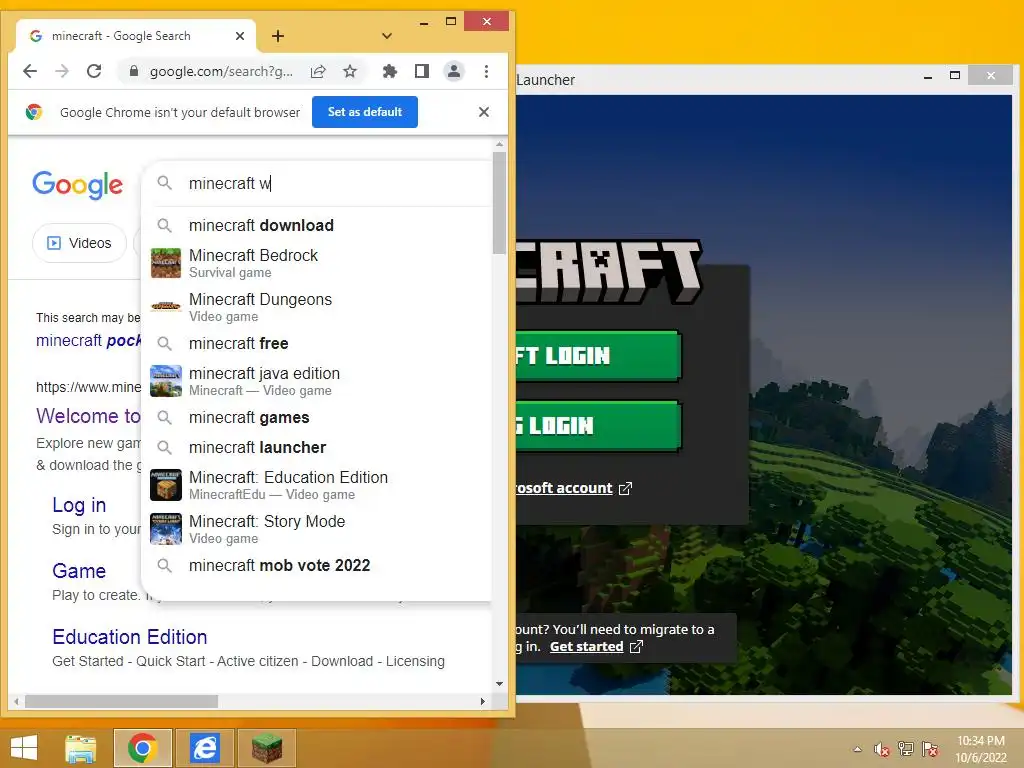Open Internet Explorer from the taskbar
Image resolution: width=1024 pixels, height=768 pixels.
click(205, 748)
